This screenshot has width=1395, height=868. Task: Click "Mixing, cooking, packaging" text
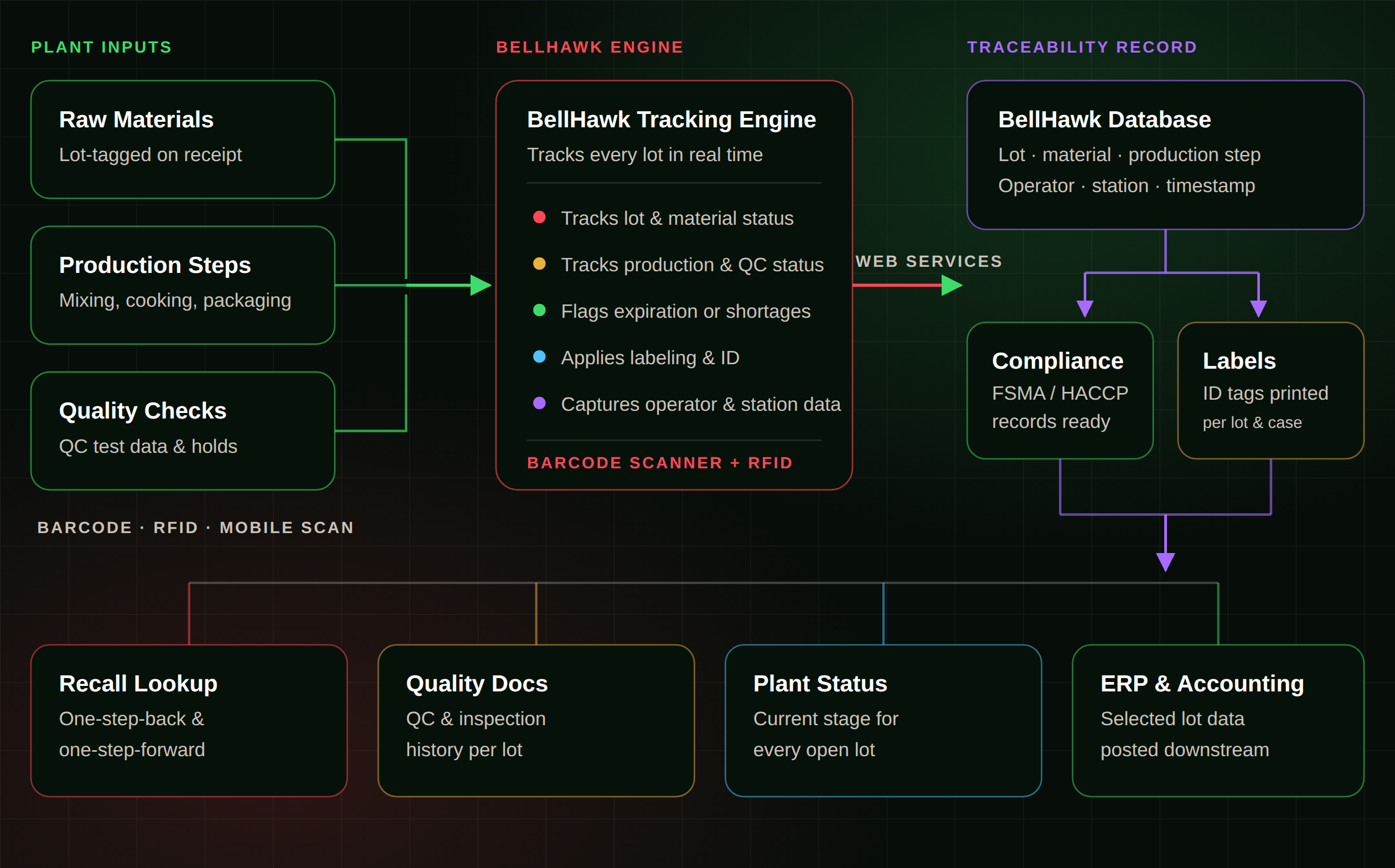[175, 301]
